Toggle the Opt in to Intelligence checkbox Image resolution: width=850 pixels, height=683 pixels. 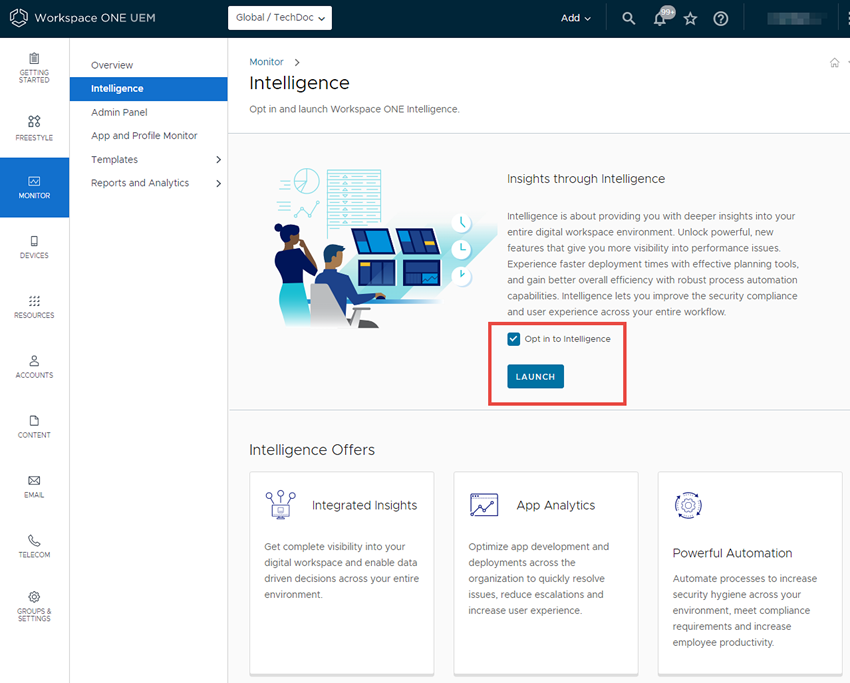[x=513, y=339]
